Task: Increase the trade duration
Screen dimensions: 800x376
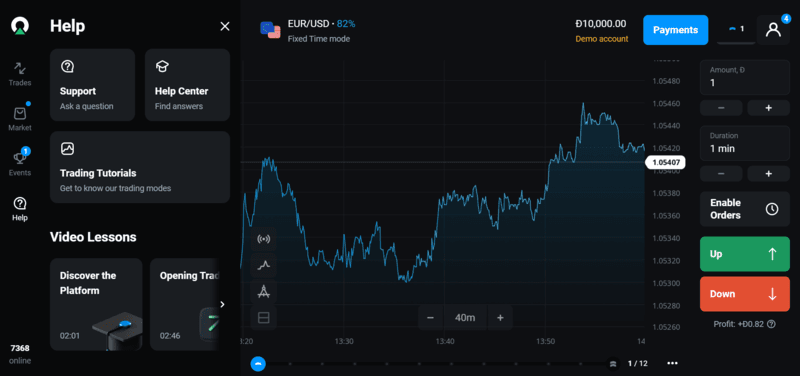Action: coord(768,173)
